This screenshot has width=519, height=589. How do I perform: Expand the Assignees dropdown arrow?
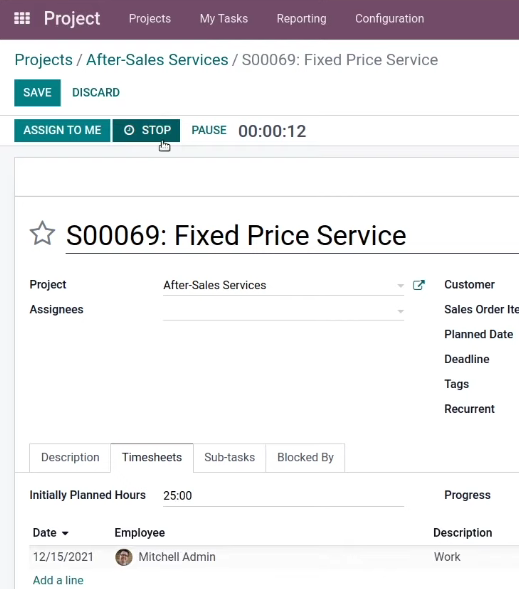(400, 311)
